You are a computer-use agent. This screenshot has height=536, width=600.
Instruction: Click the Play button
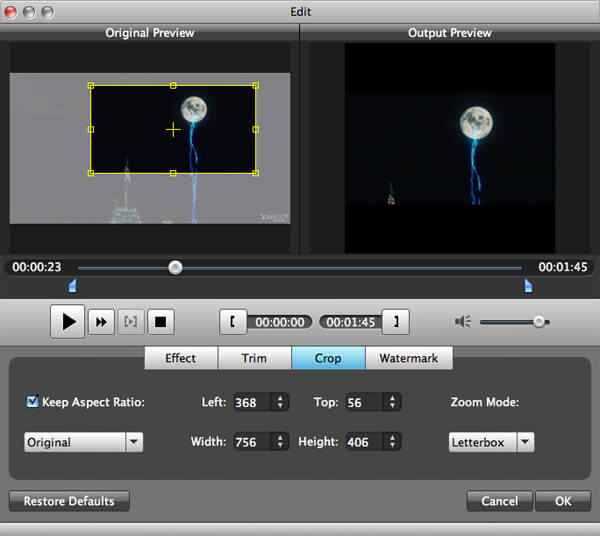(67, 321)
